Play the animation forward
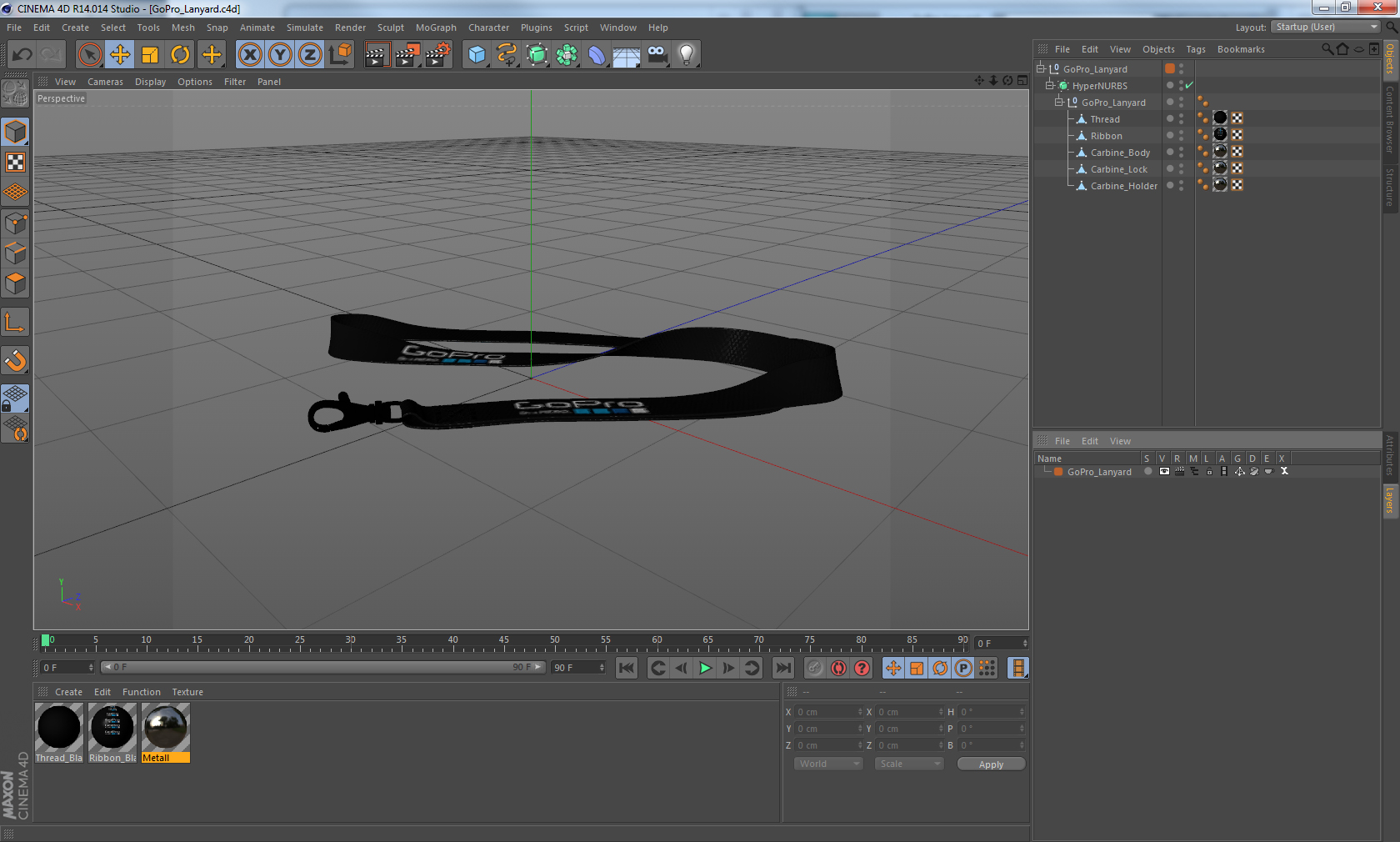This screenshot has height=842, width=1400. pos(705,668)
